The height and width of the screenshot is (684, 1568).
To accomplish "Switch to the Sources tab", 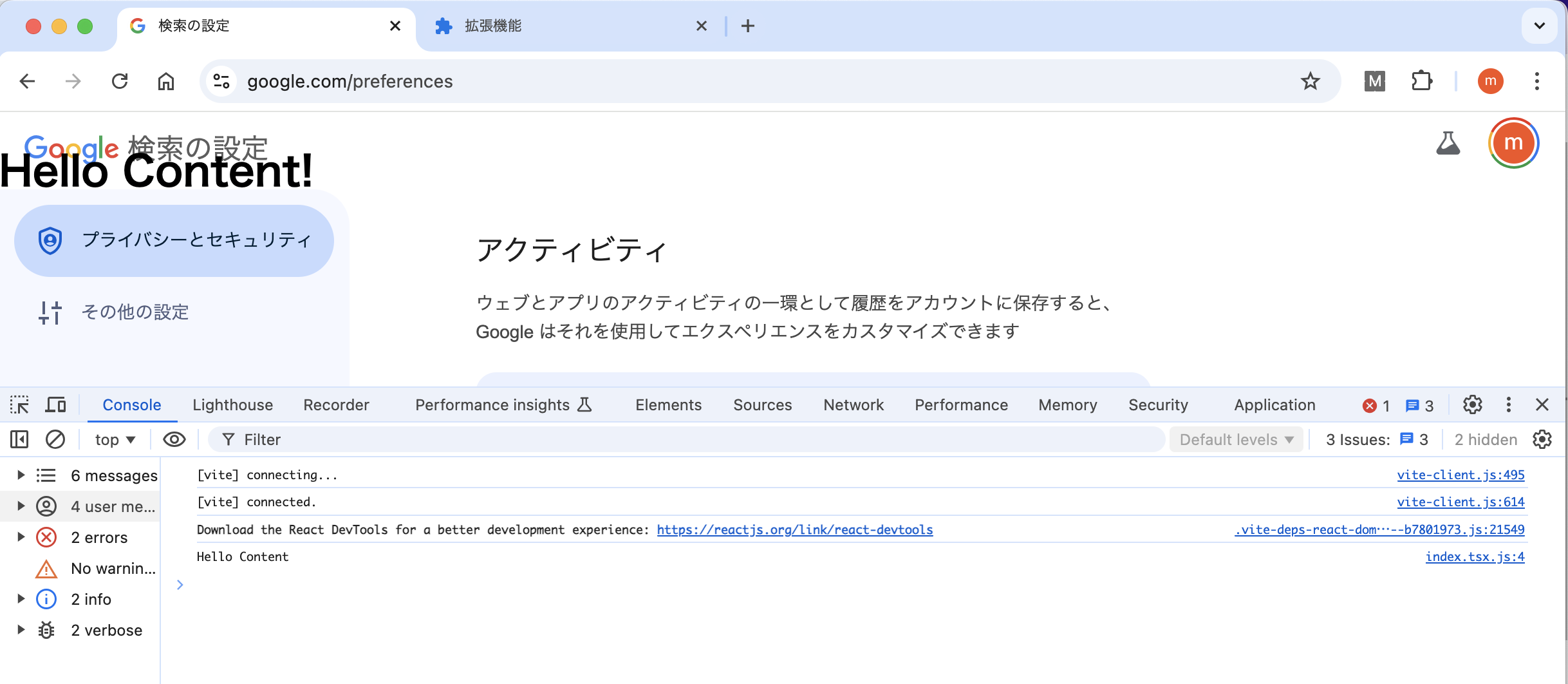I will pos(762,404).
